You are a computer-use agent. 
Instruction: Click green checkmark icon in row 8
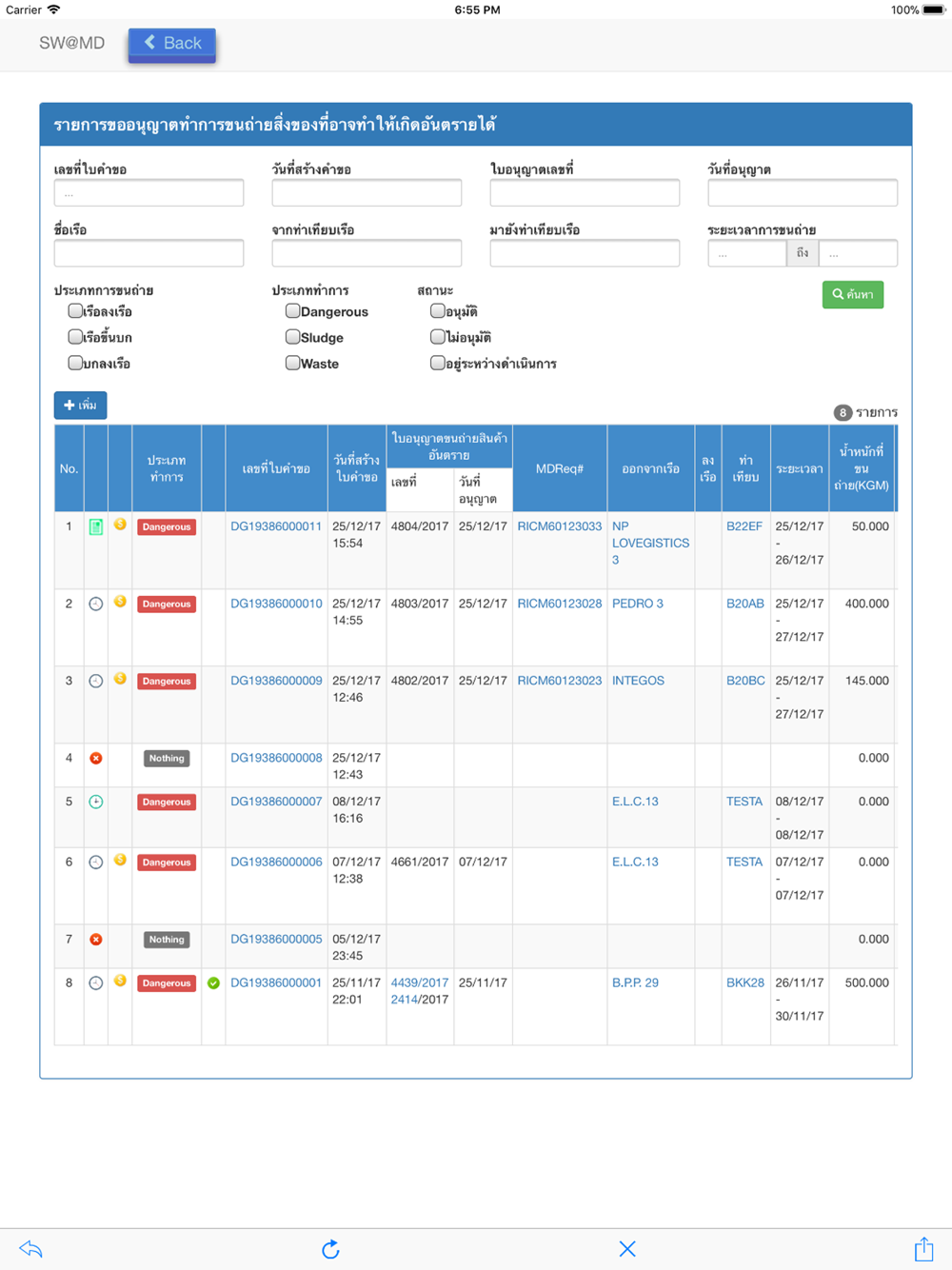[x=213, y=983]
